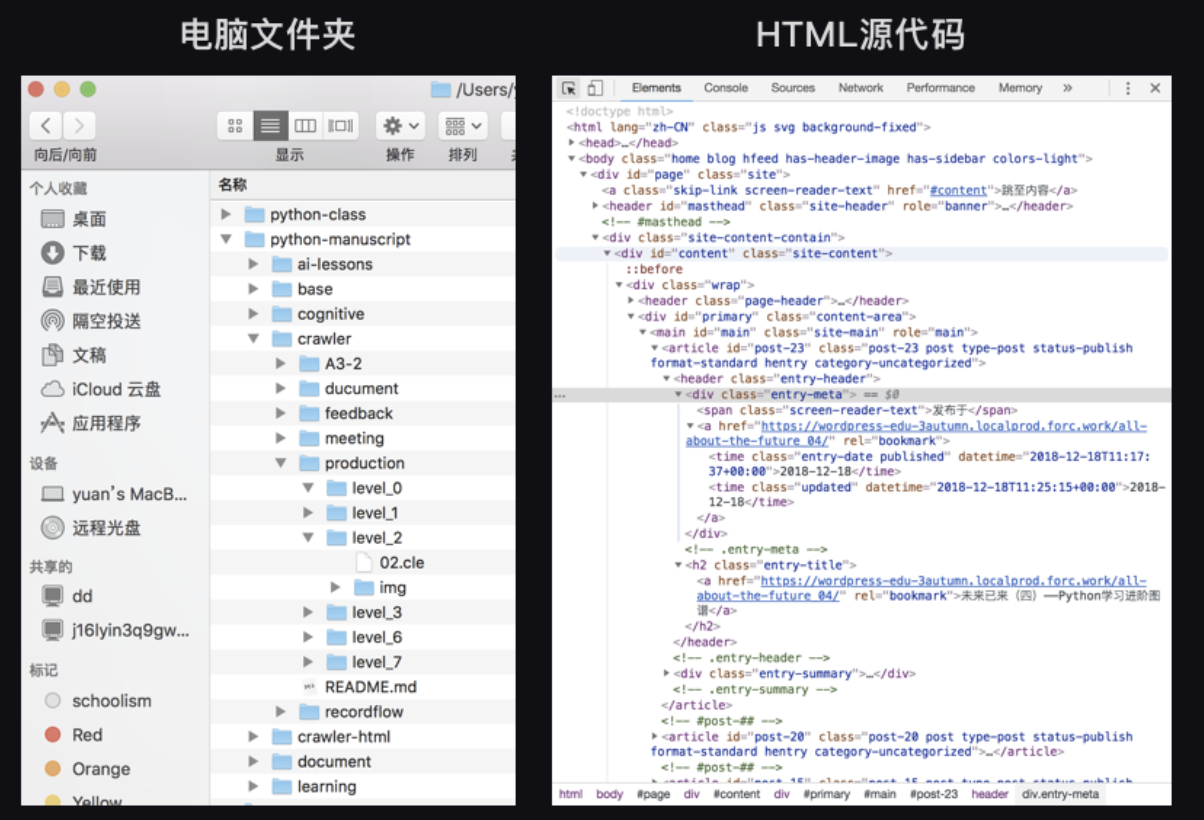This screenshot has width=1204, height=820.
Task: Switch Finder to icon view
Action: 235,125
